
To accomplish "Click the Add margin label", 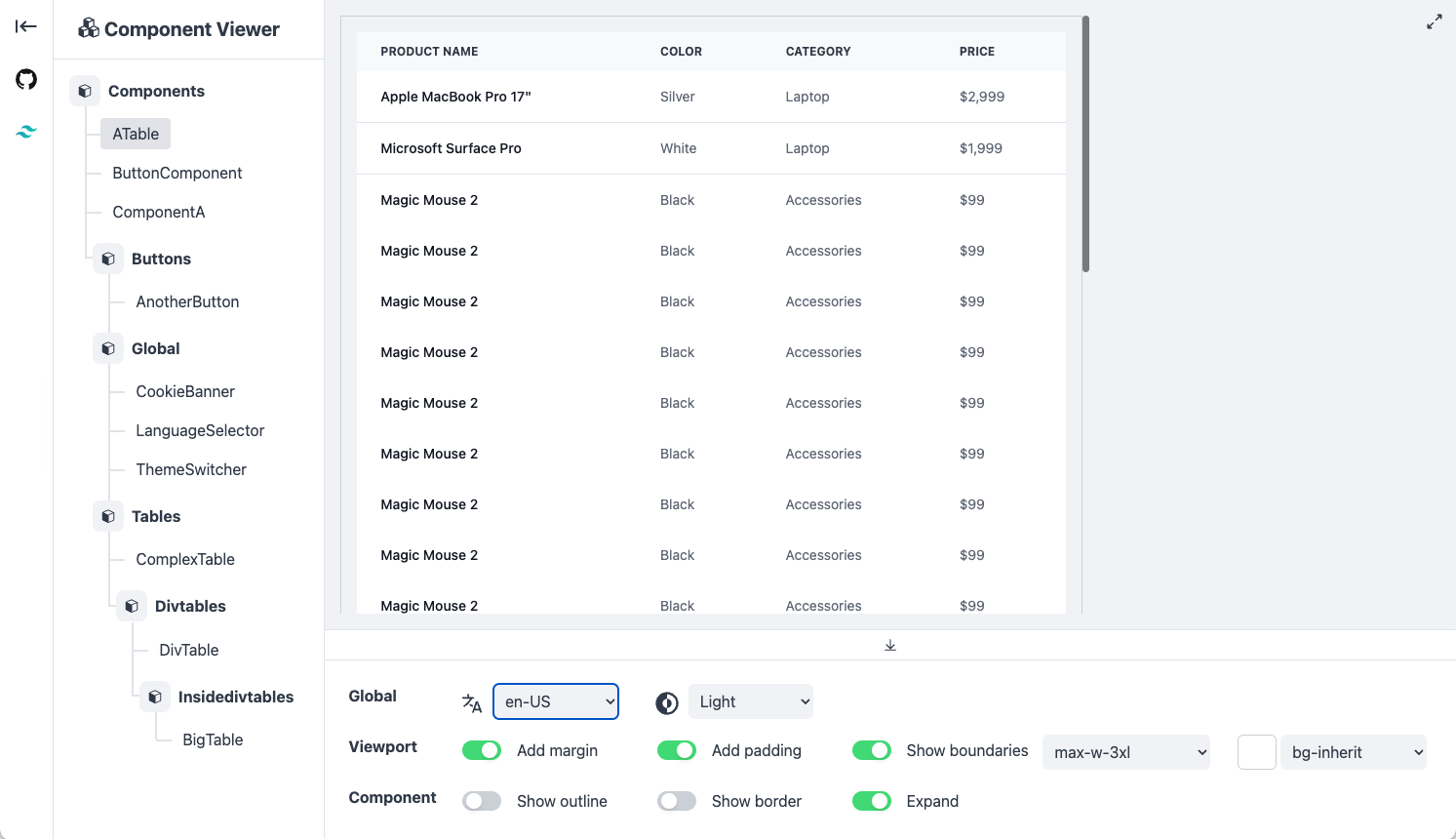I will point(557,750).
